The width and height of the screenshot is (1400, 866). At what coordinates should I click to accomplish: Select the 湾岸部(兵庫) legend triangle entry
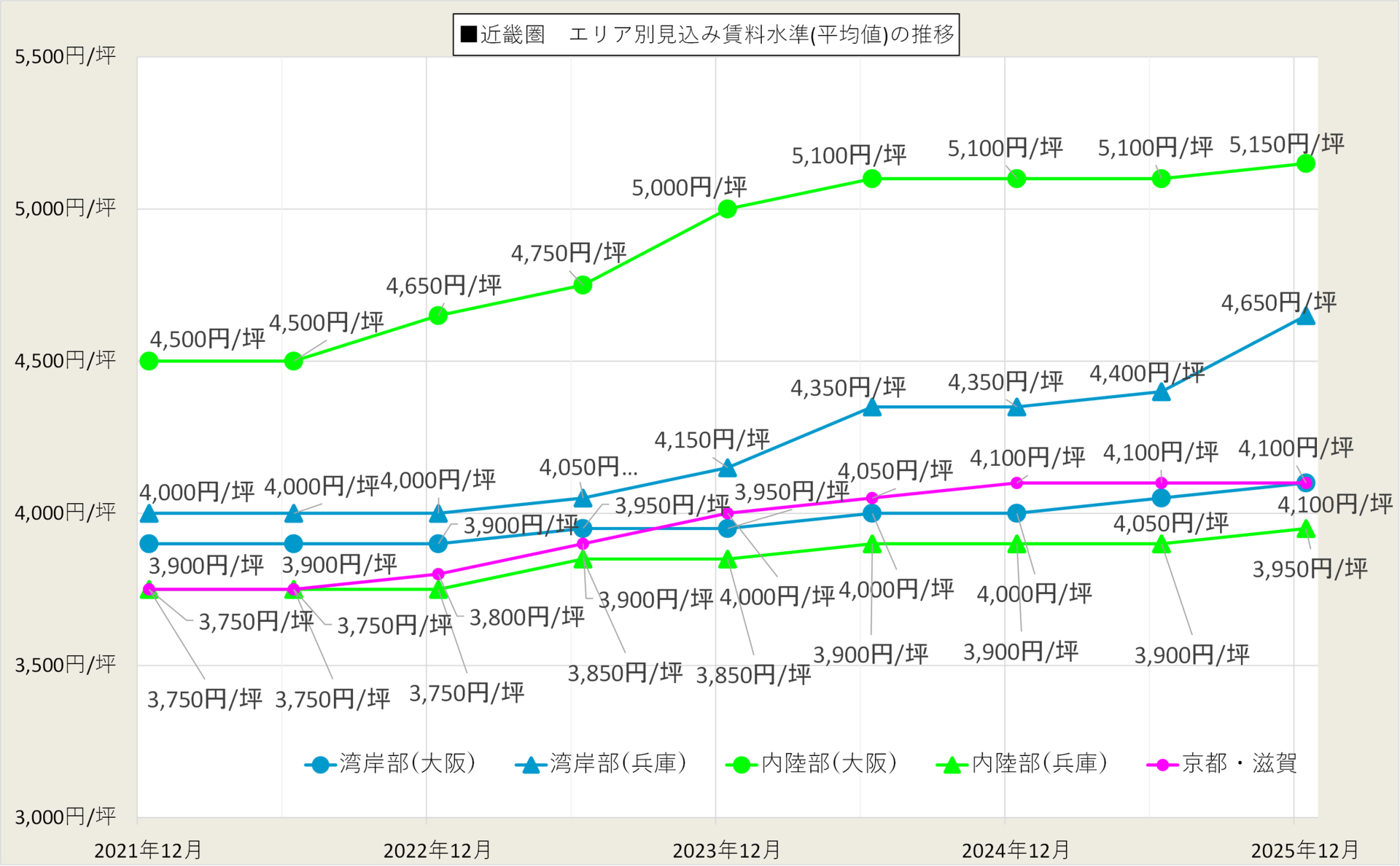point(601,764)
